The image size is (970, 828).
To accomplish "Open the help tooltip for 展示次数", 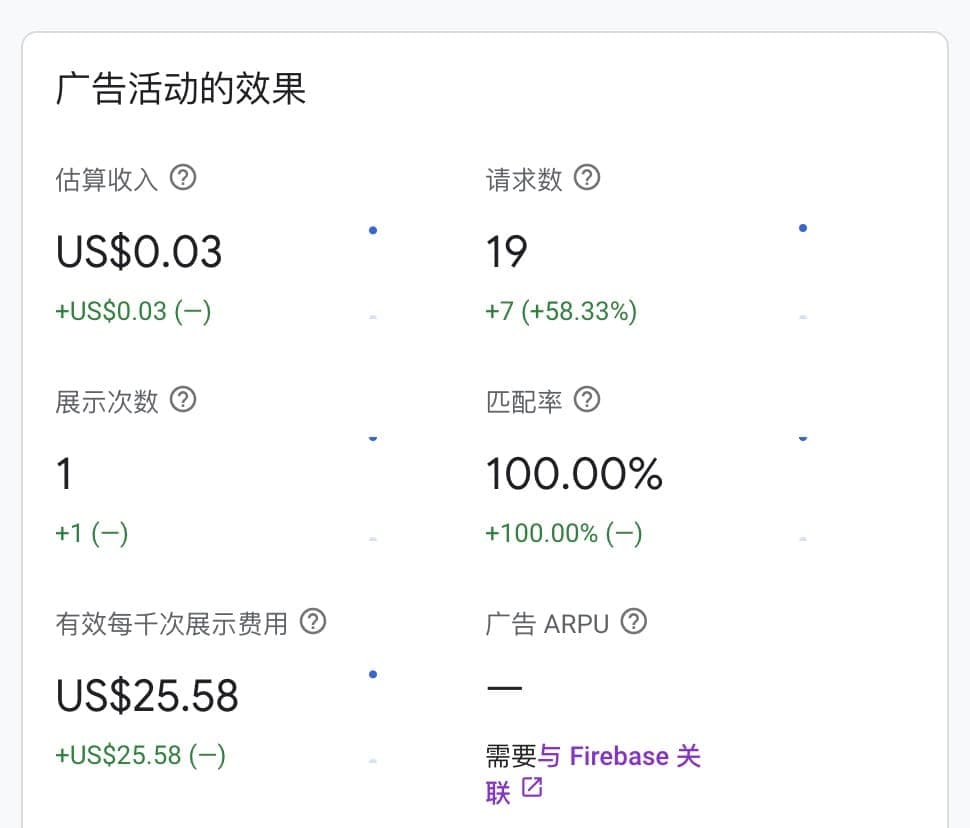I will (x=182, y=401).
